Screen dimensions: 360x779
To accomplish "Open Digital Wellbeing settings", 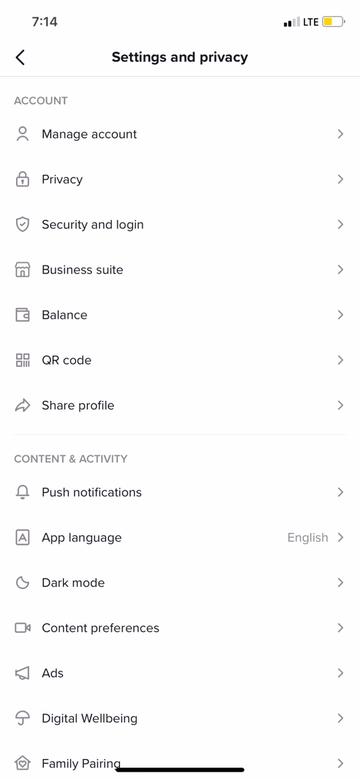I will (180, 718).
